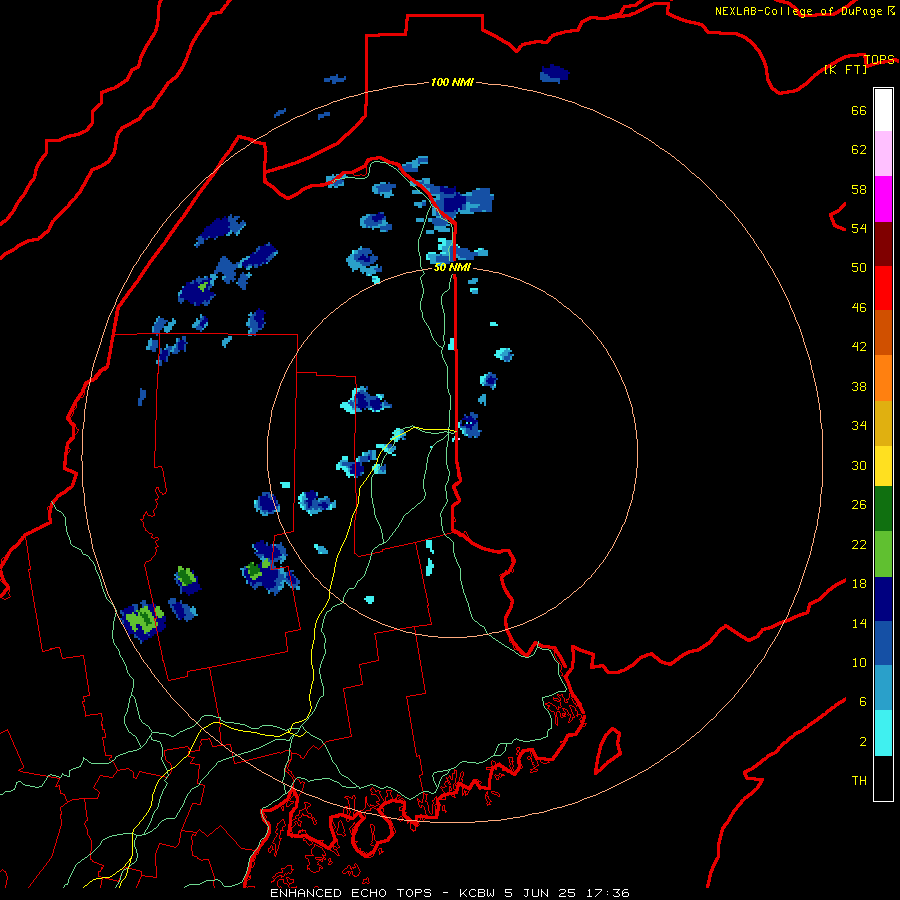Click the yellow legend color band
The width and height of the screenshot is (900, 900).
click(x=883, y=466)
